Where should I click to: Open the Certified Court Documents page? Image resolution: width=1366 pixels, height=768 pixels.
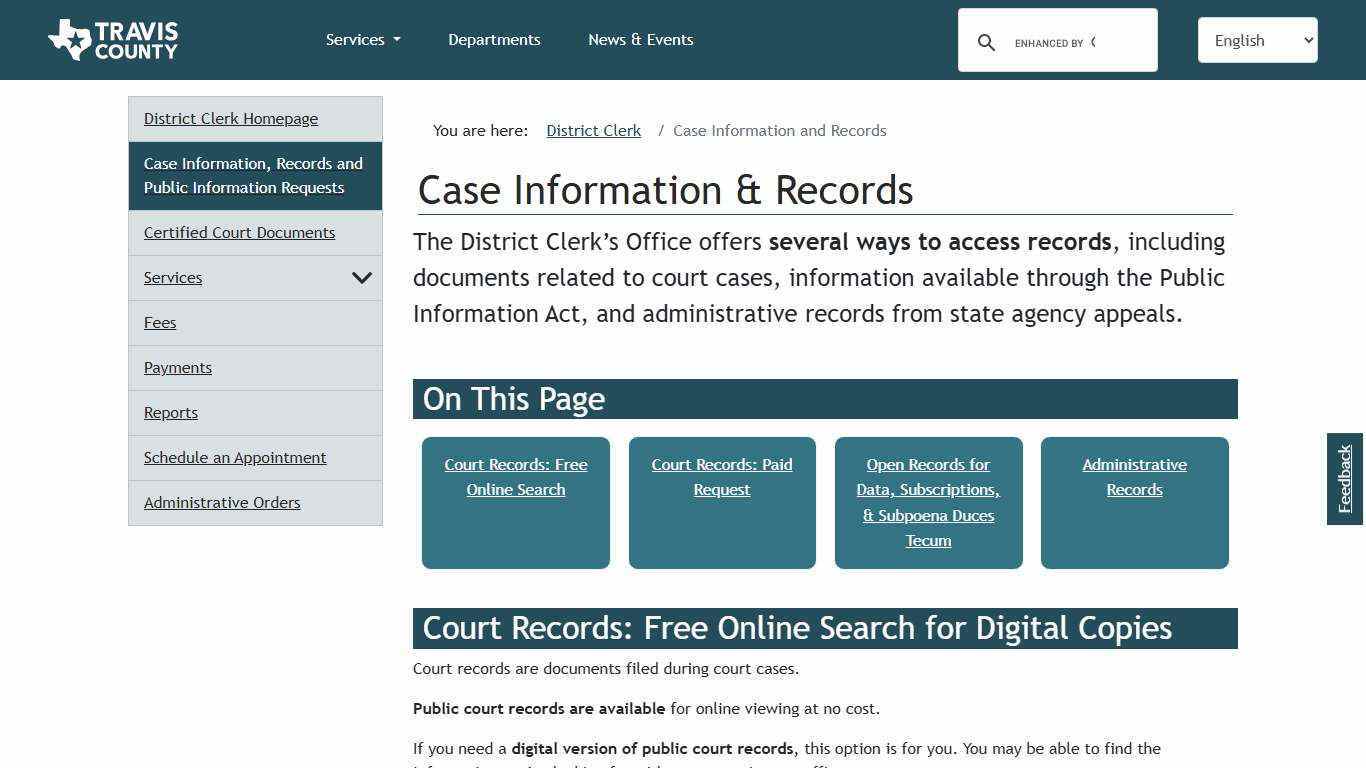click(x=239, y=232)
